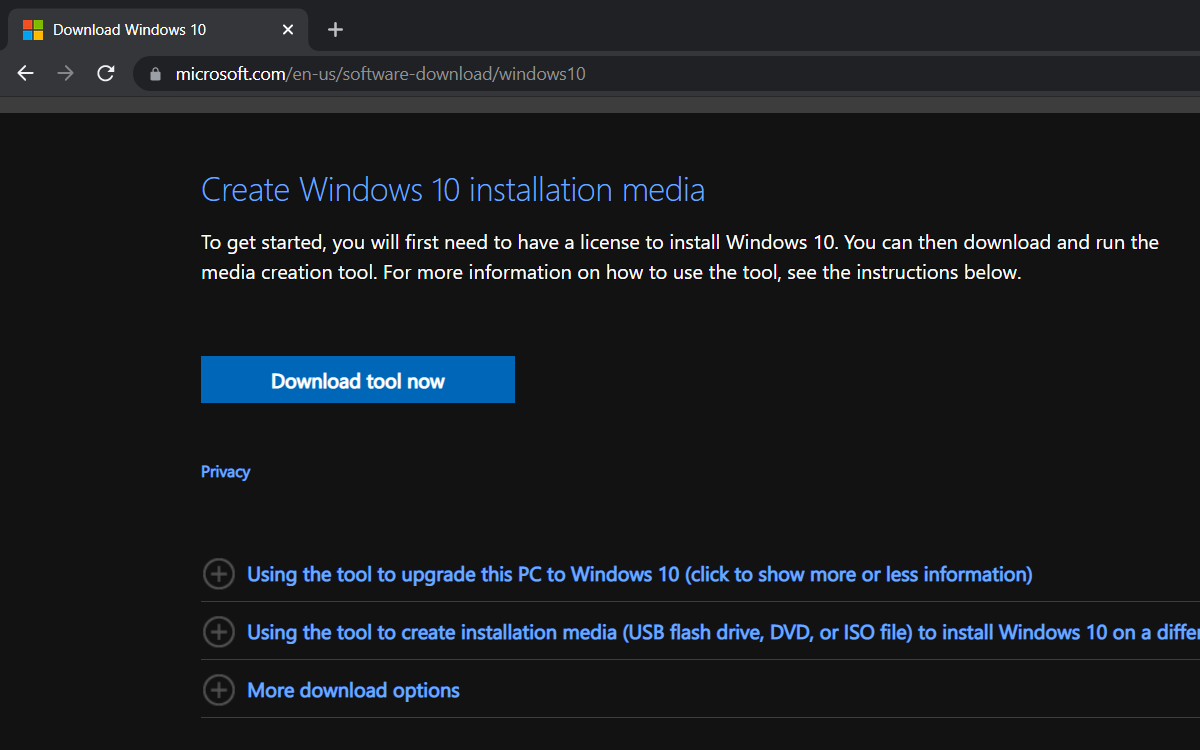
Task: Expand plus icon for More download options
Action: (218, 690)
